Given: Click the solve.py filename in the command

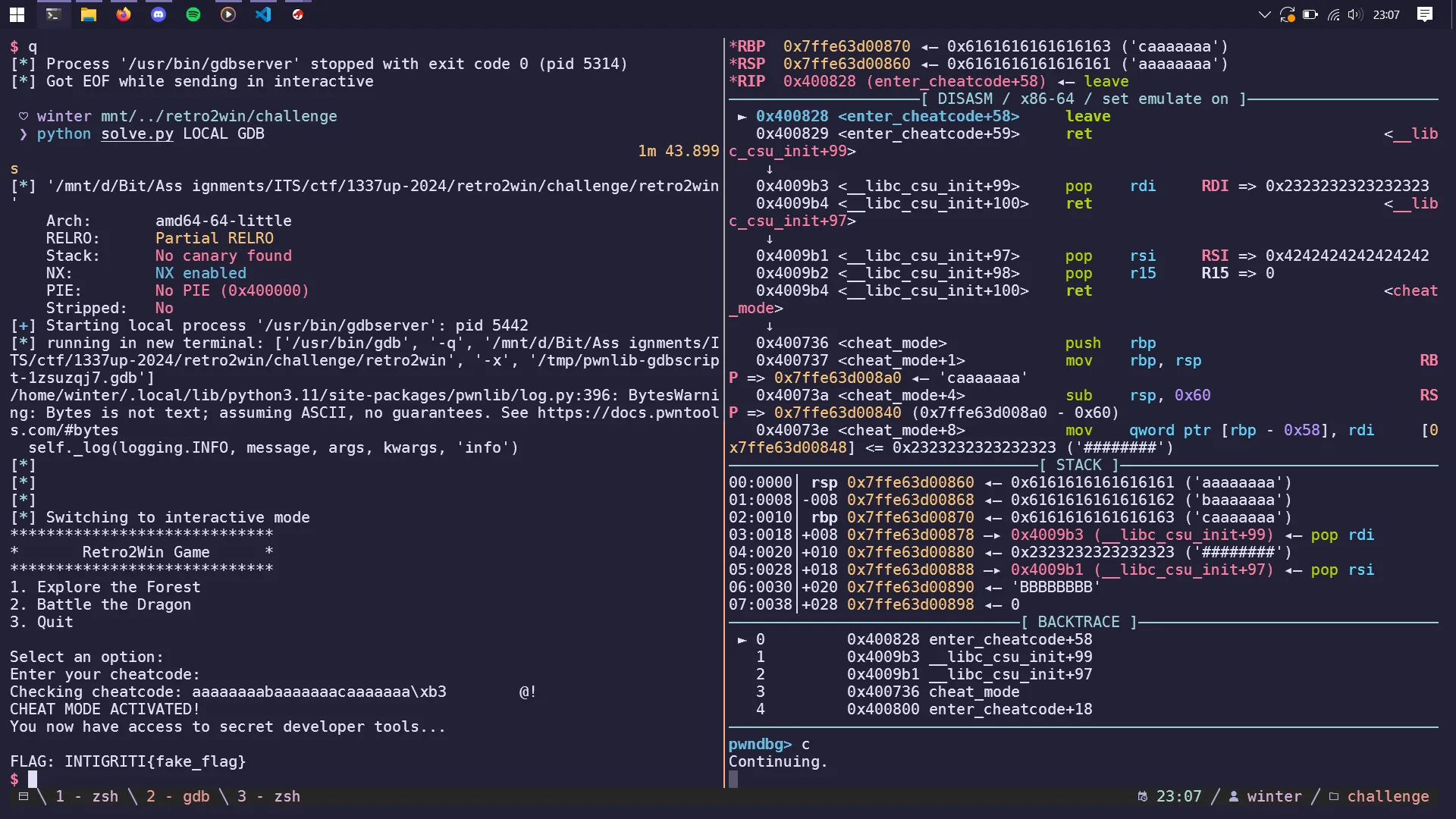Looking at the screenshot, I should [137, 133].
